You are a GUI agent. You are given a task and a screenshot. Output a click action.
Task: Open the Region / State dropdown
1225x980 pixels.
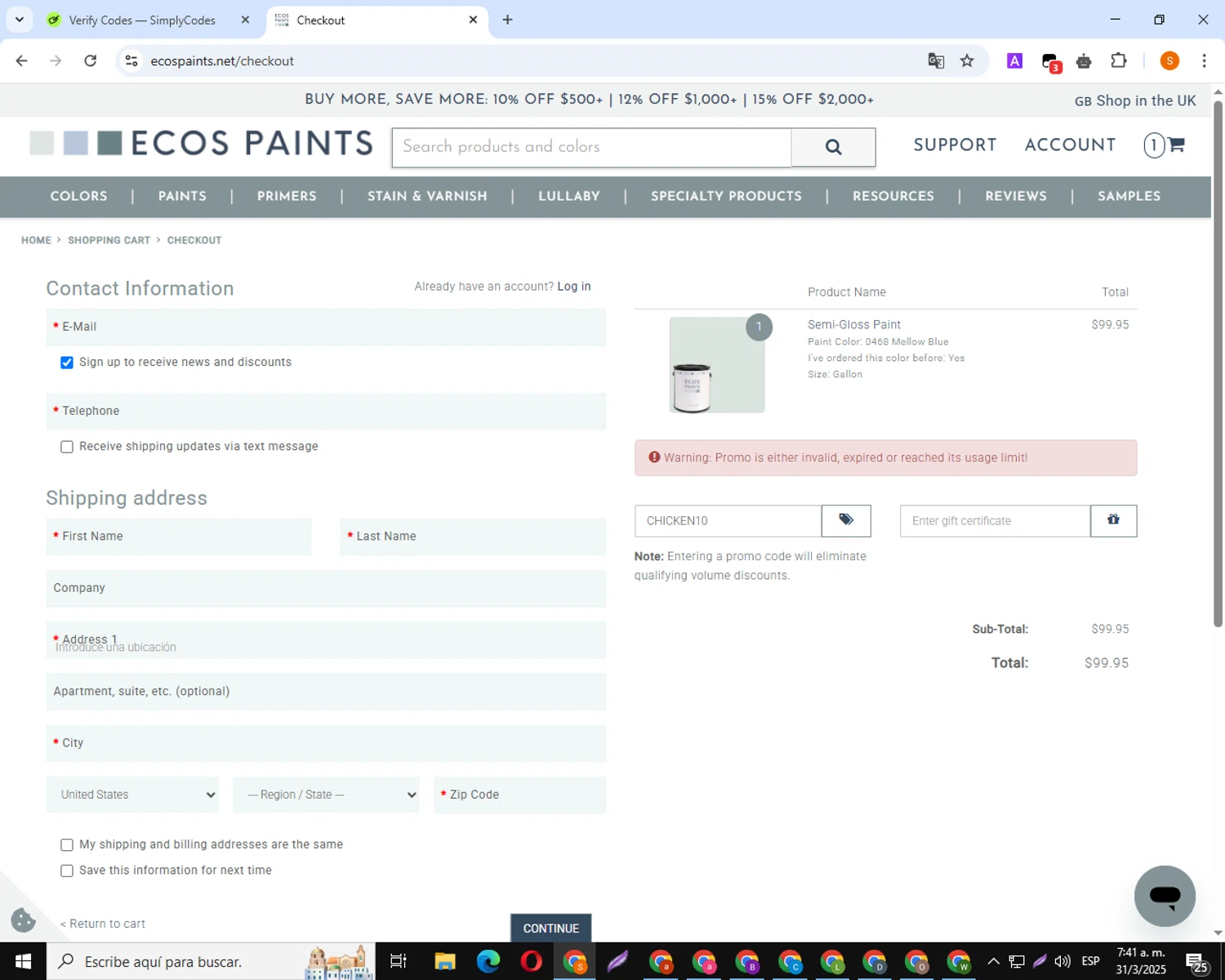point(326,795)
